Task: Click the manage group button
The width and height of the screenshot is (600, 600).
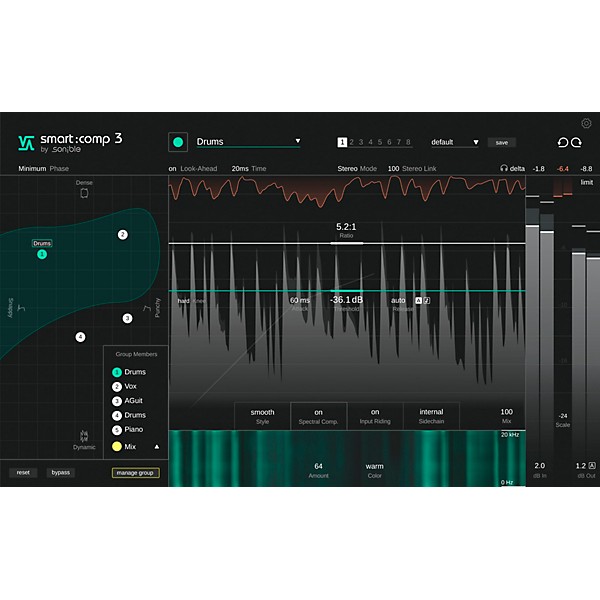Action: click(x=135, y=473)
